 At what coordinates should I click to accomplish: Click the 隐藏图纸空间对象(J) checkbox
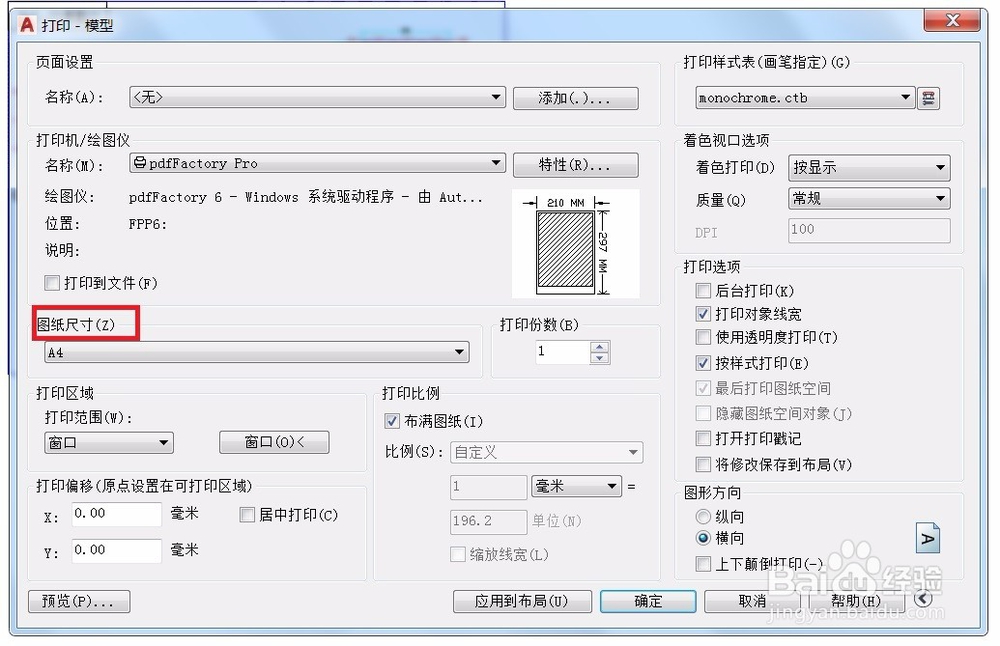point(703,413)
